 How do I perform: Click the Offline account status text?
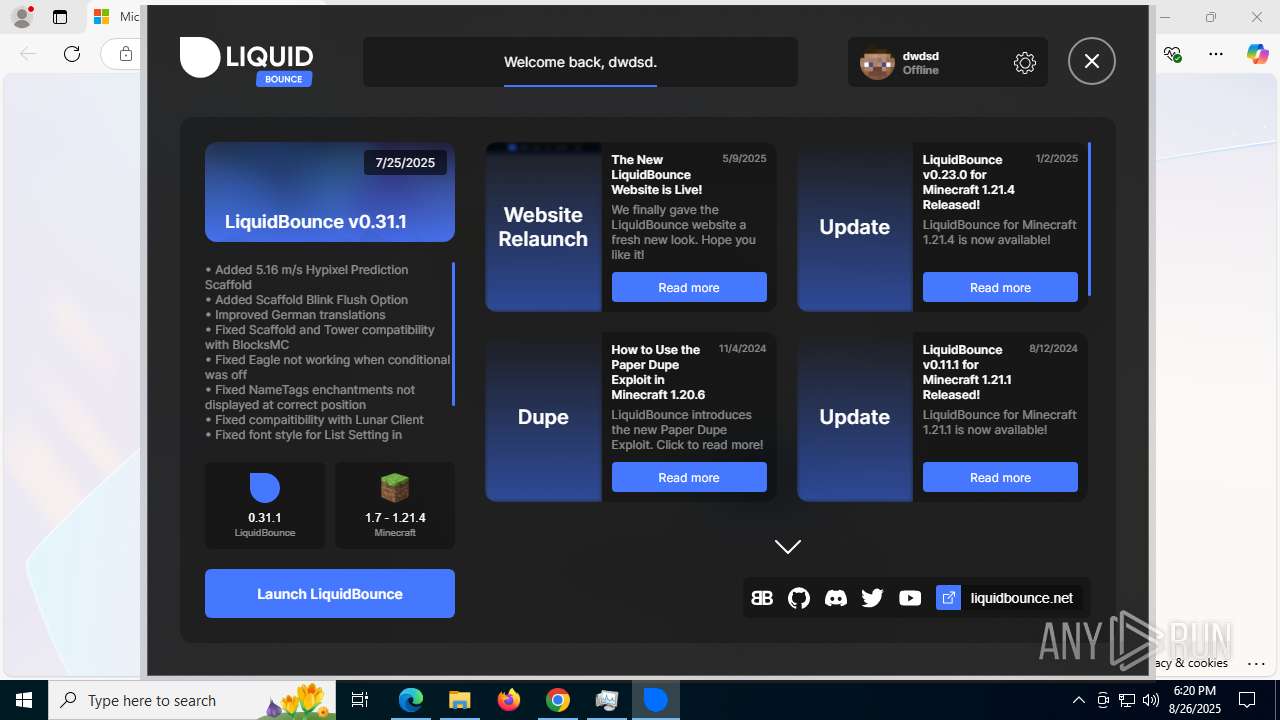click(920, 70)
